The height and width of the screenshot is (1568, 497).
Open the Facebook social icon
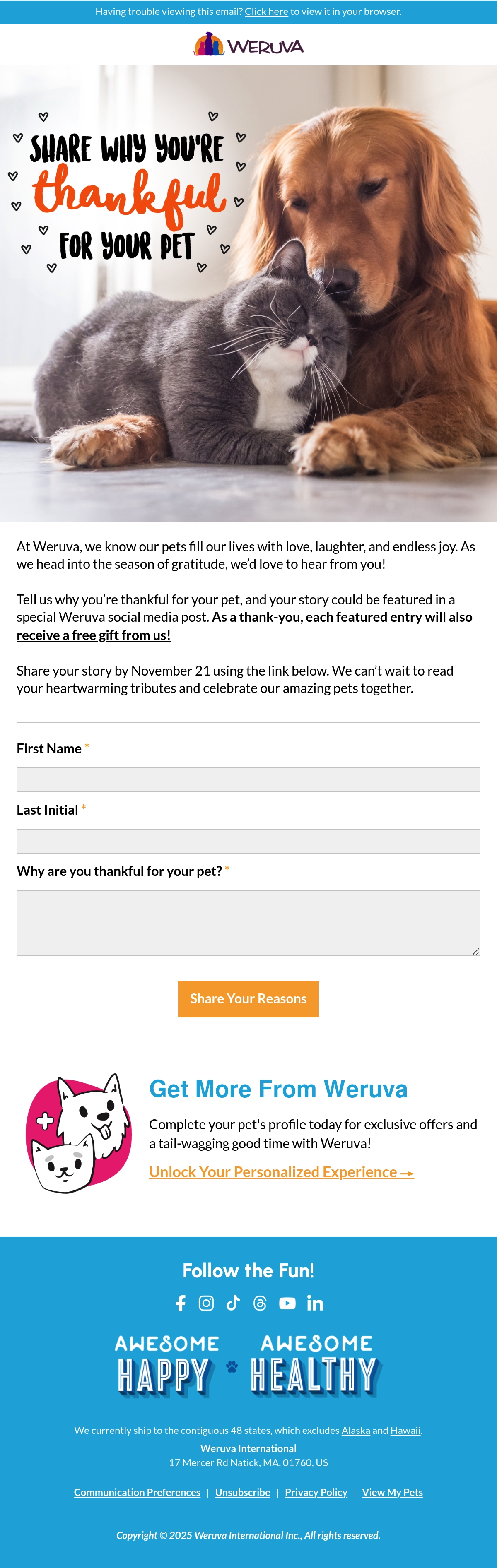180,1303
